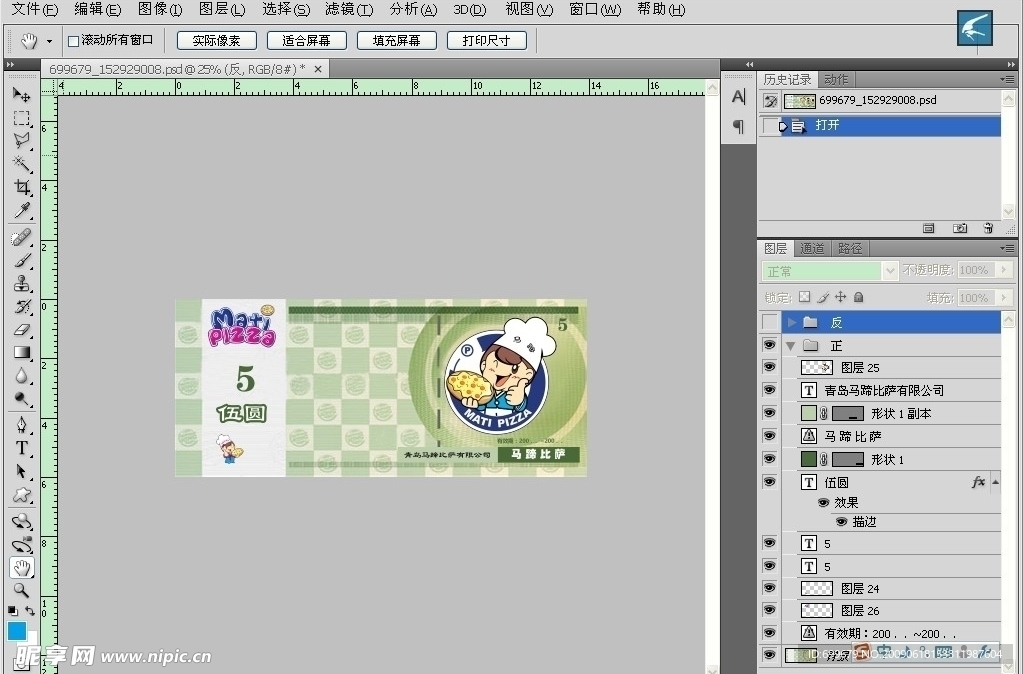Screen dimensions: 1023x674
Task: Hide the 正 layer group
Action: click(x=770, y=345)
